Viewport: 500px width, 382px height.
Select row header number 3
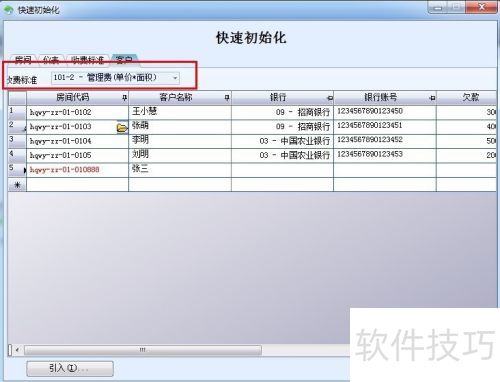pyautogui.click(x=17, y=141)
